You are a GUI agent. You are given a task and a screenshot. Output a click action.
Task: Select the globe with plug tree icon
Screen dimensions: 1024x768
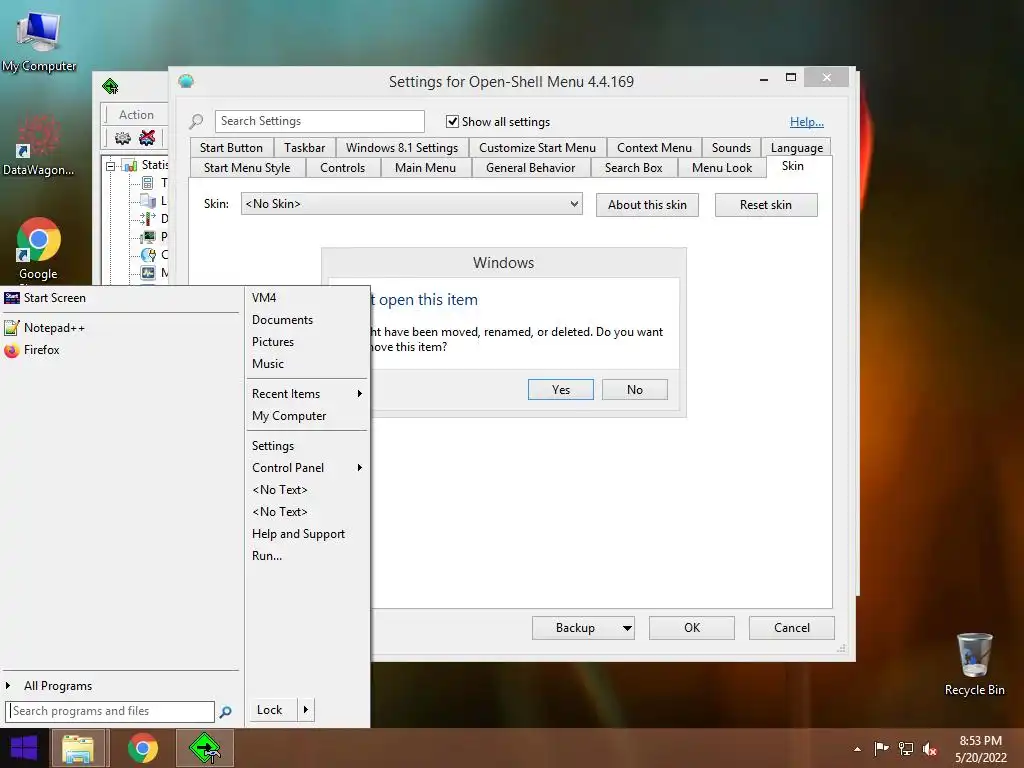pyautogui.click(x=148, y=255)
